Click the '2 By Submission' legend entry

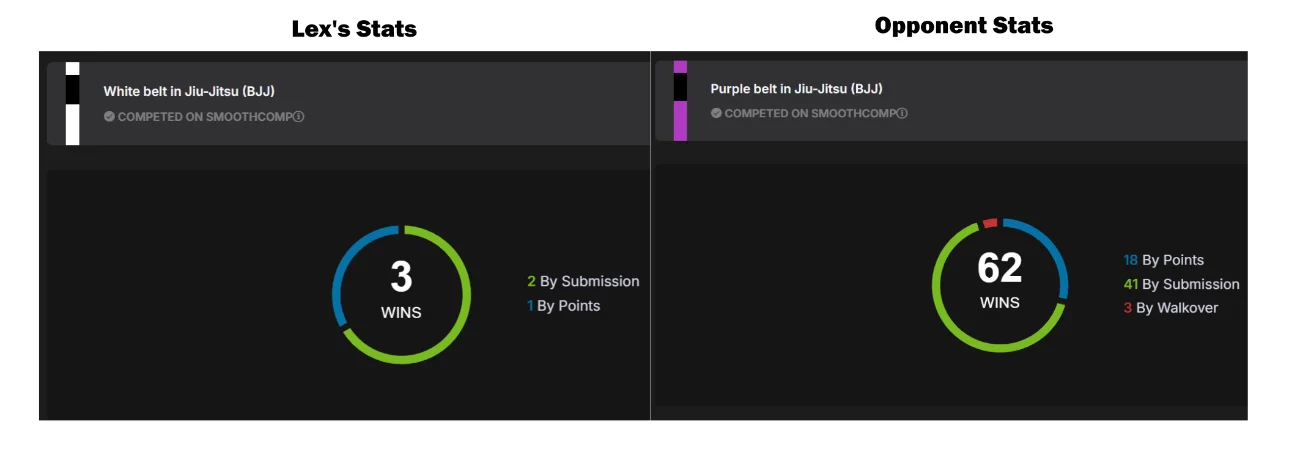pyautogui.click(x=583, y=282)
